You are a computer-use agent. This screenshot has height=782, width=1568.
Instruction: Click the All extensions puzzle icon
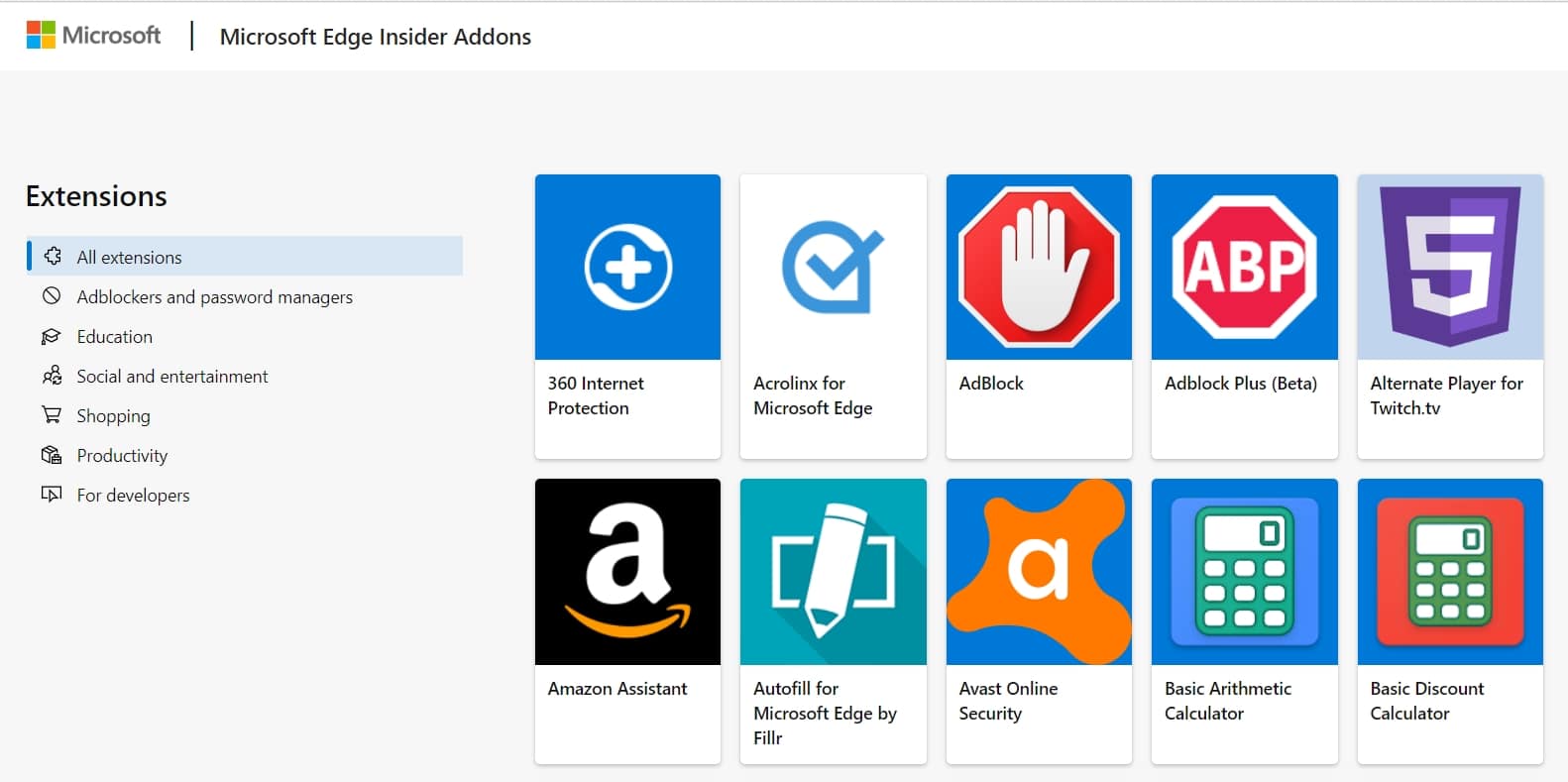point(53,256)
